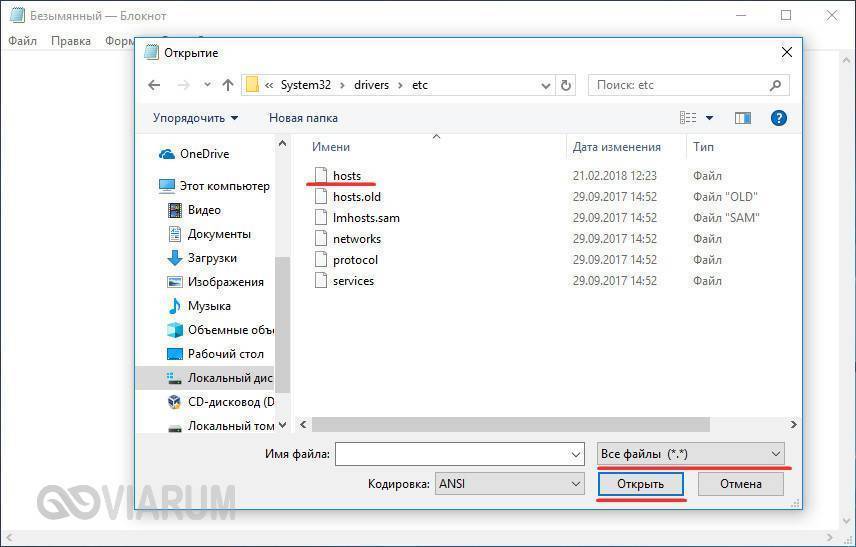This screenshot has height=547, width=856.
Task: Open the Кодировка ANSI dropdown
Action: tap(509, 484)
